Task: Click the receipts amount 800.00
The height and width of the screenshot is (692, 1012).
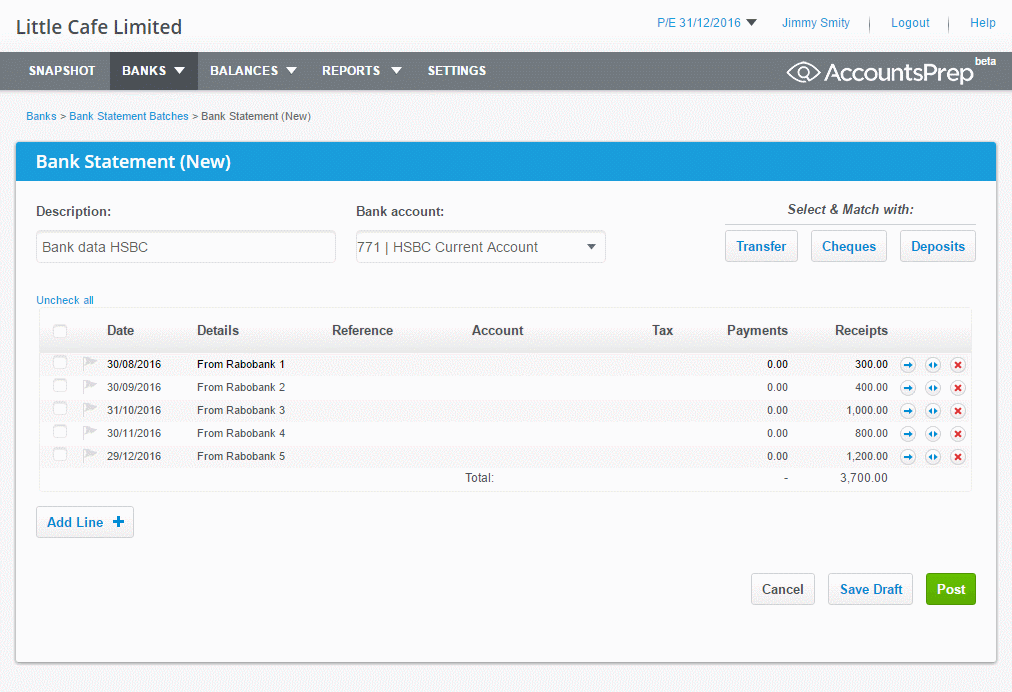Action: (x=871, y=433)
